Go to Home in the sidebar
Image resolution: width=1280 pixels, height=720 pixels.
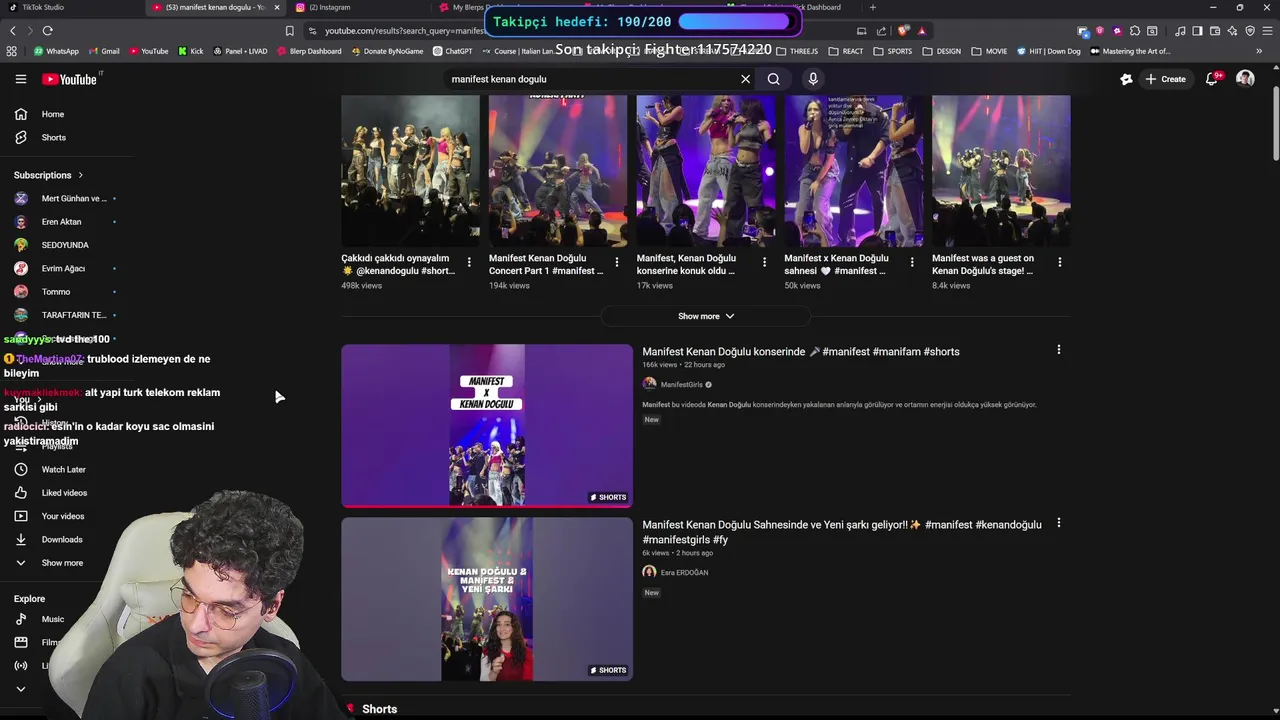coord(52,114)
